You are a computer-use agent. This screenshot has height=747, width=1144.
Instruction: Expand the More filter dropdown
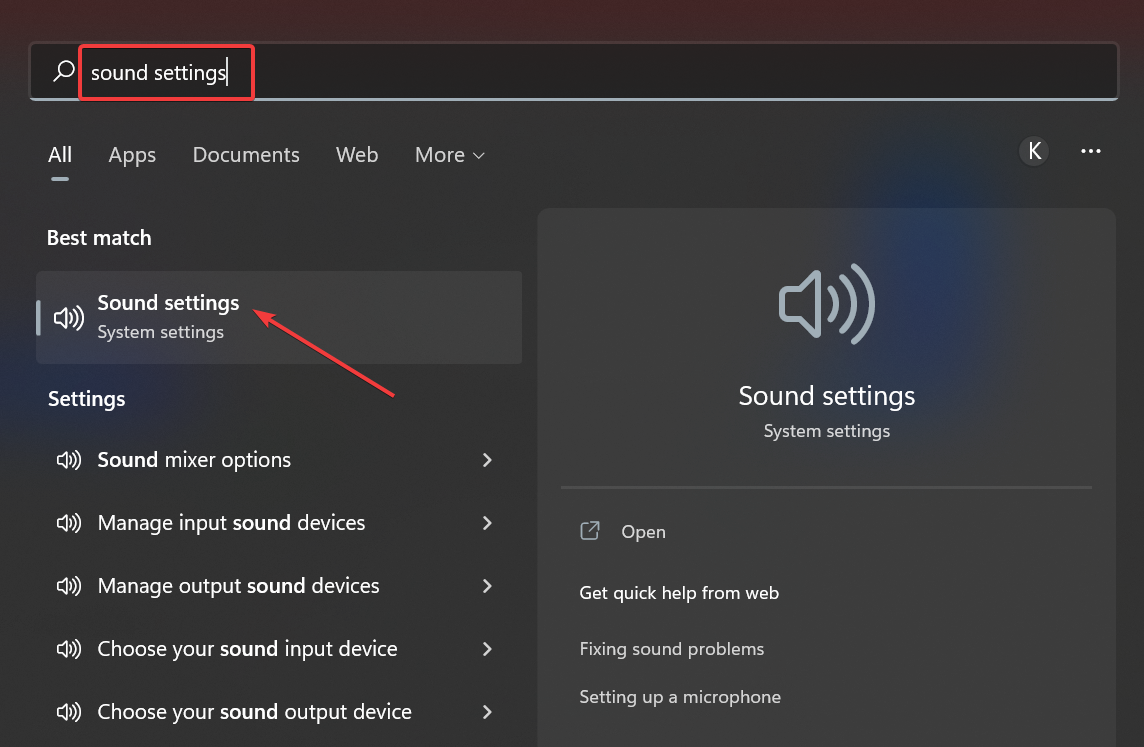coord(449,155)
